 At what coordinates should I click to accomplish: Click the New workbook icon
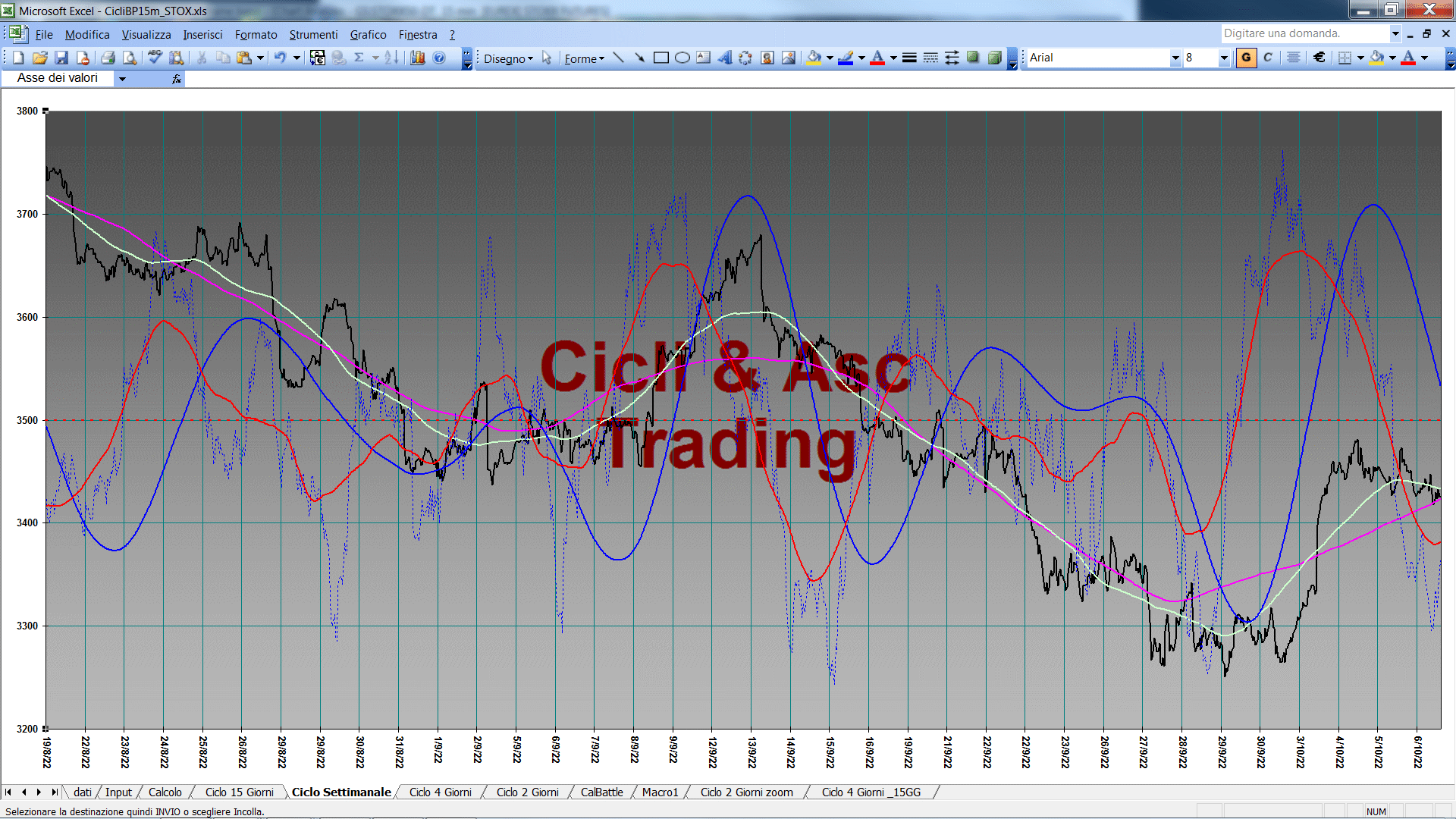(19, 58)
